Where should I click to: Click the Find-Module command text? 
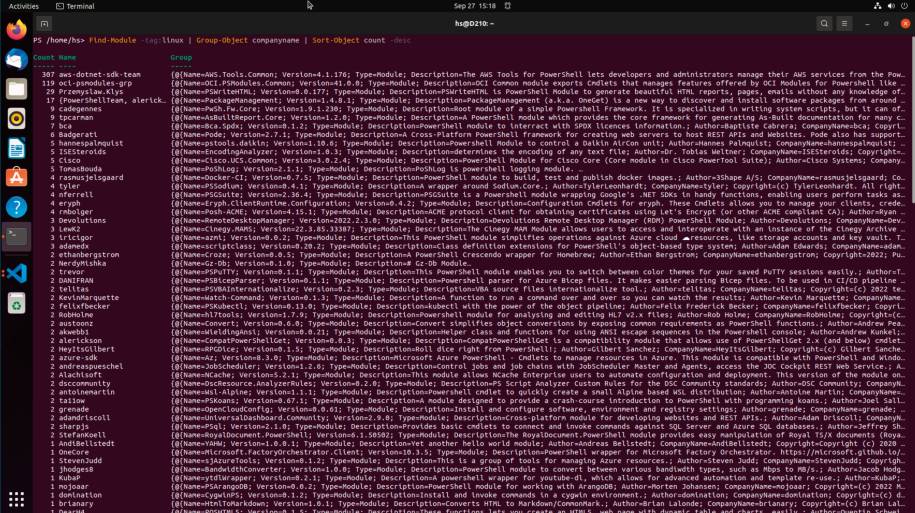113,40
